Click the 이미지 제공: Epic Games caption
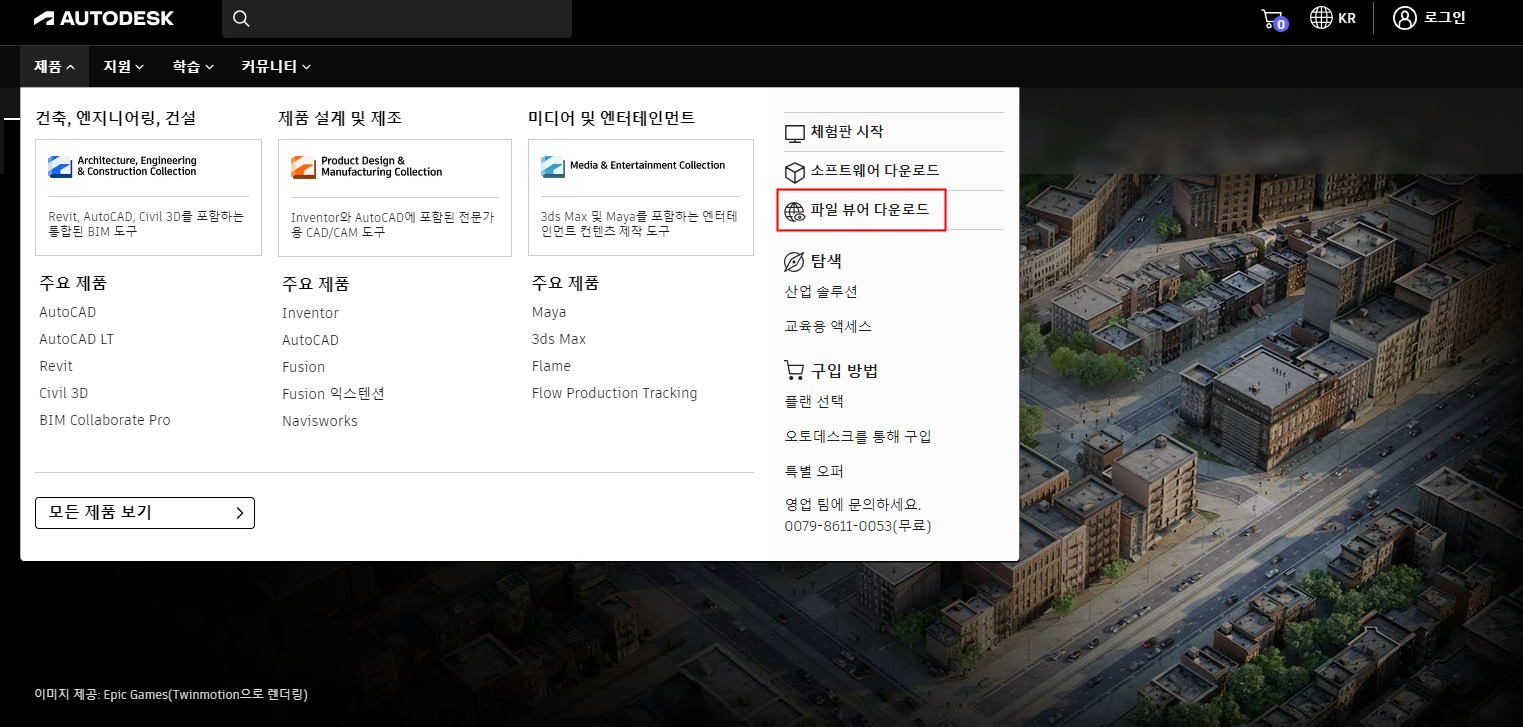The height and width of the screenshot is (727, 1523). pos(170,694)
